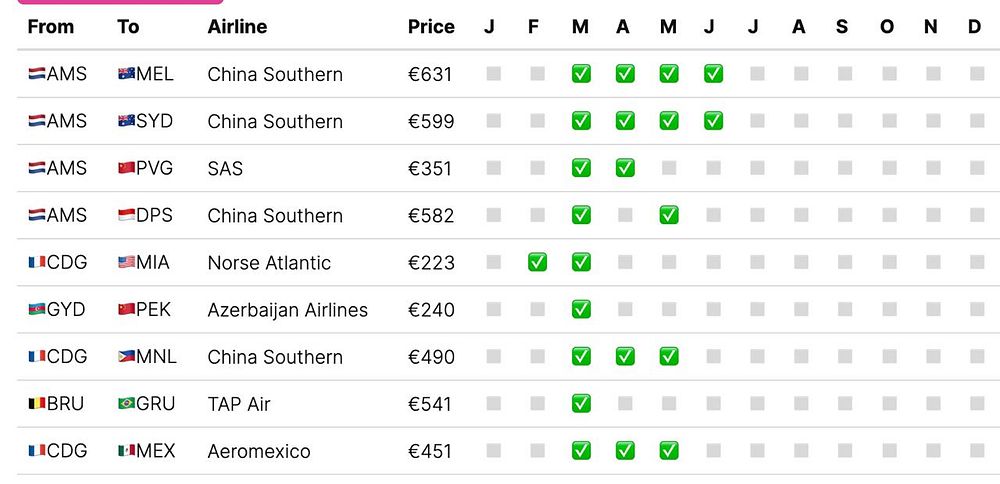Click the Azerbaijan flag beside GYD
The image size is (1000, 484).
37,309
